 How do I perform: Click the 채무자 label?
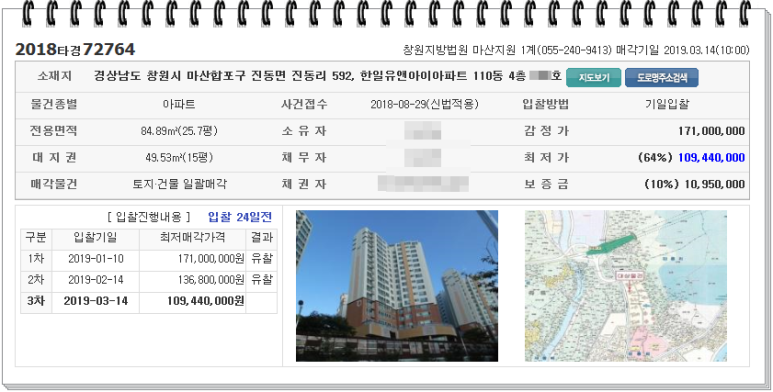point(304,158)
